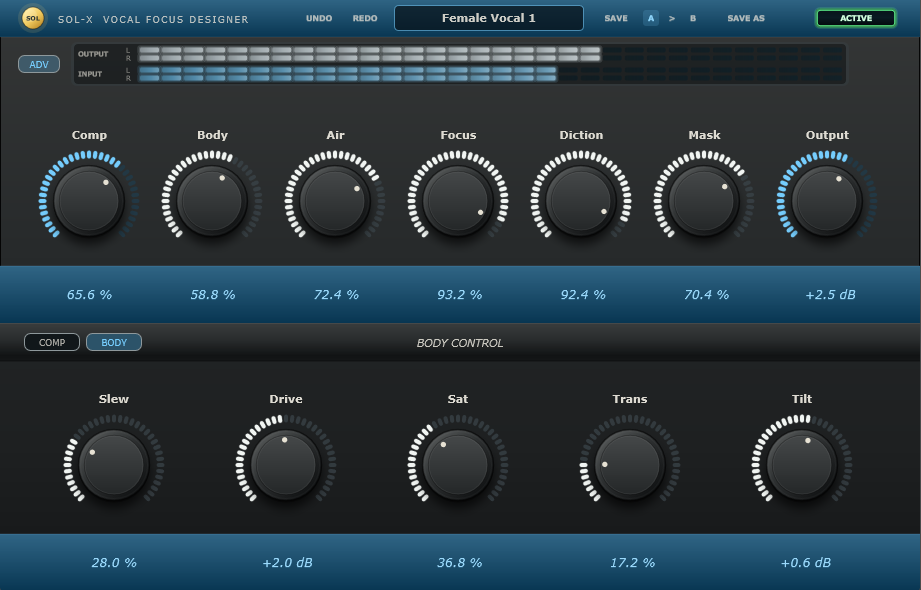921x590 pixels.
Task: Click the Diction knob
Action: point(581,201)
